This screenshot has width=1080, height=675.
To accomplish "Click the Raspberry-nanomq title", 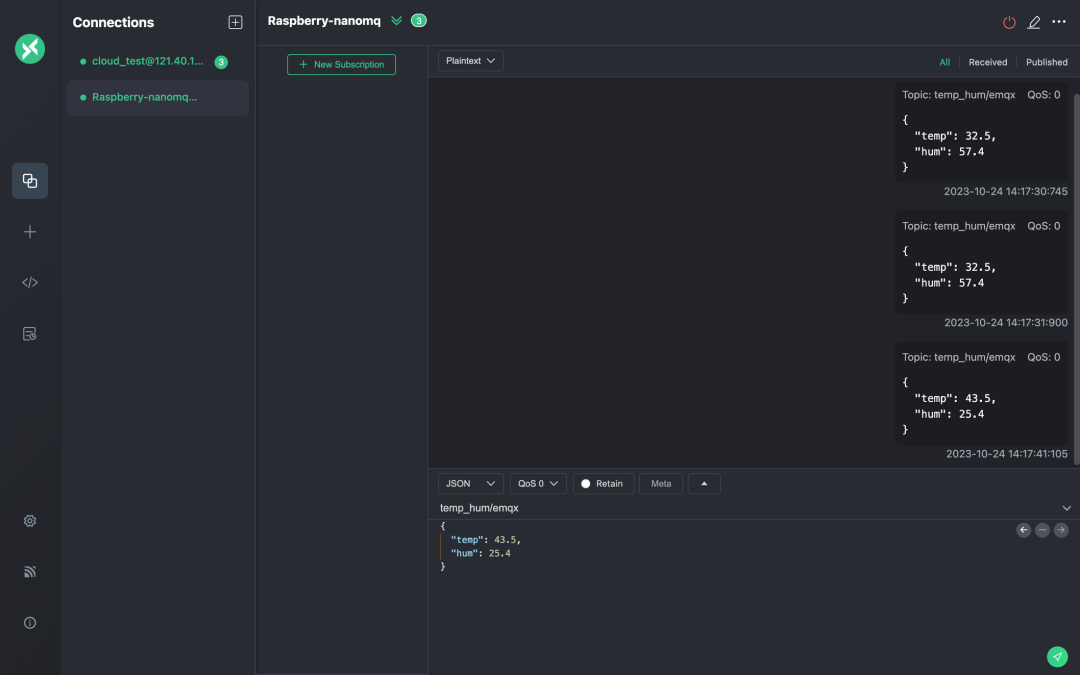I will 324,21.
